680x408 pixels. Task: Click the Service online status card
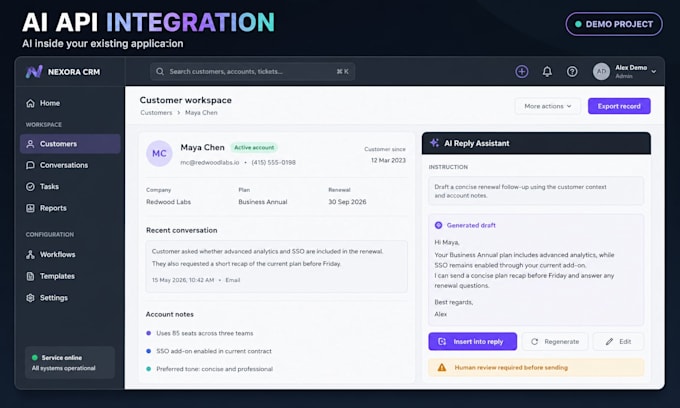coord(70,363)
